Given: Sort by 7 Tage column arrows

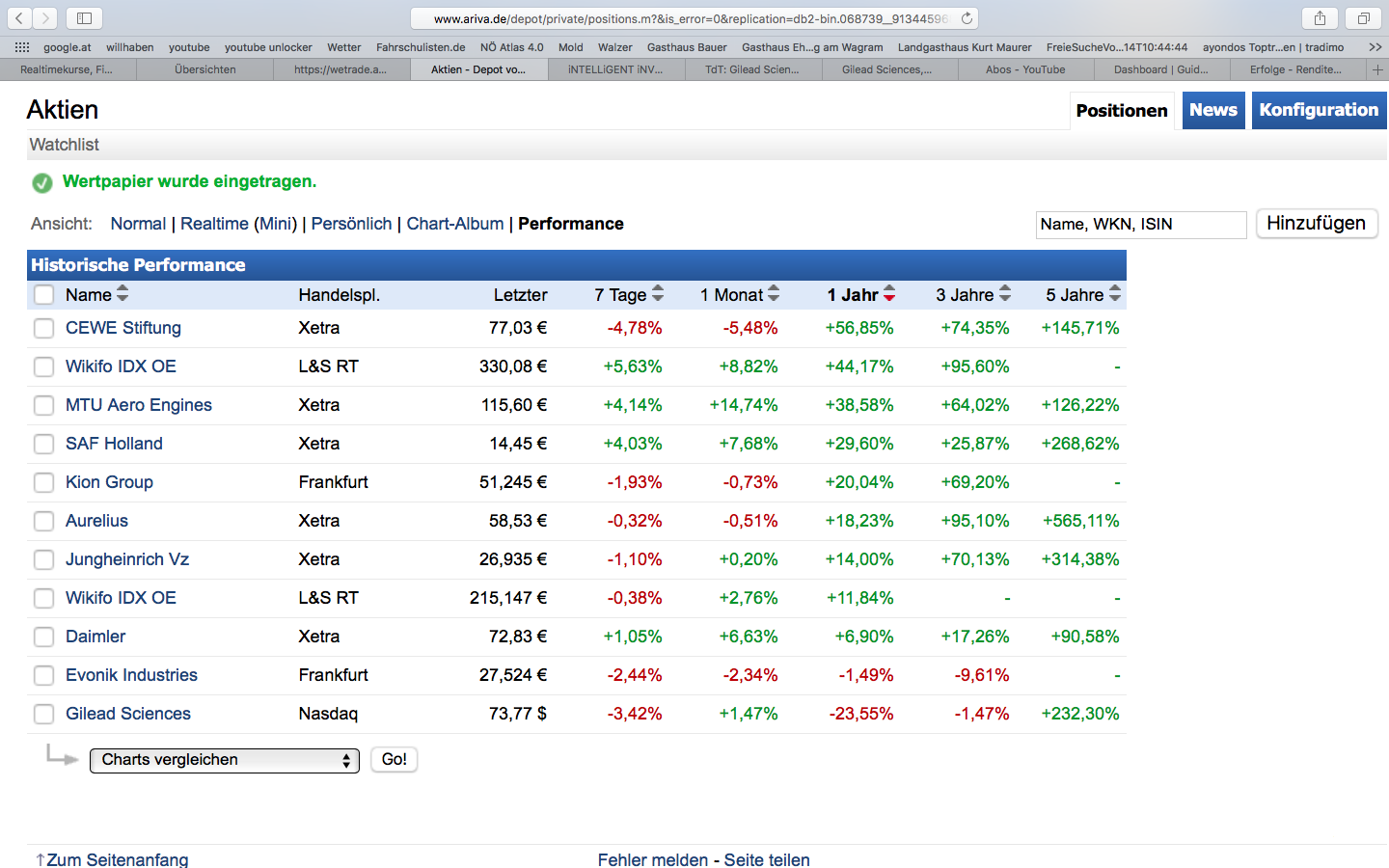Looking at the screenshot, I should [x=658, y=294].
